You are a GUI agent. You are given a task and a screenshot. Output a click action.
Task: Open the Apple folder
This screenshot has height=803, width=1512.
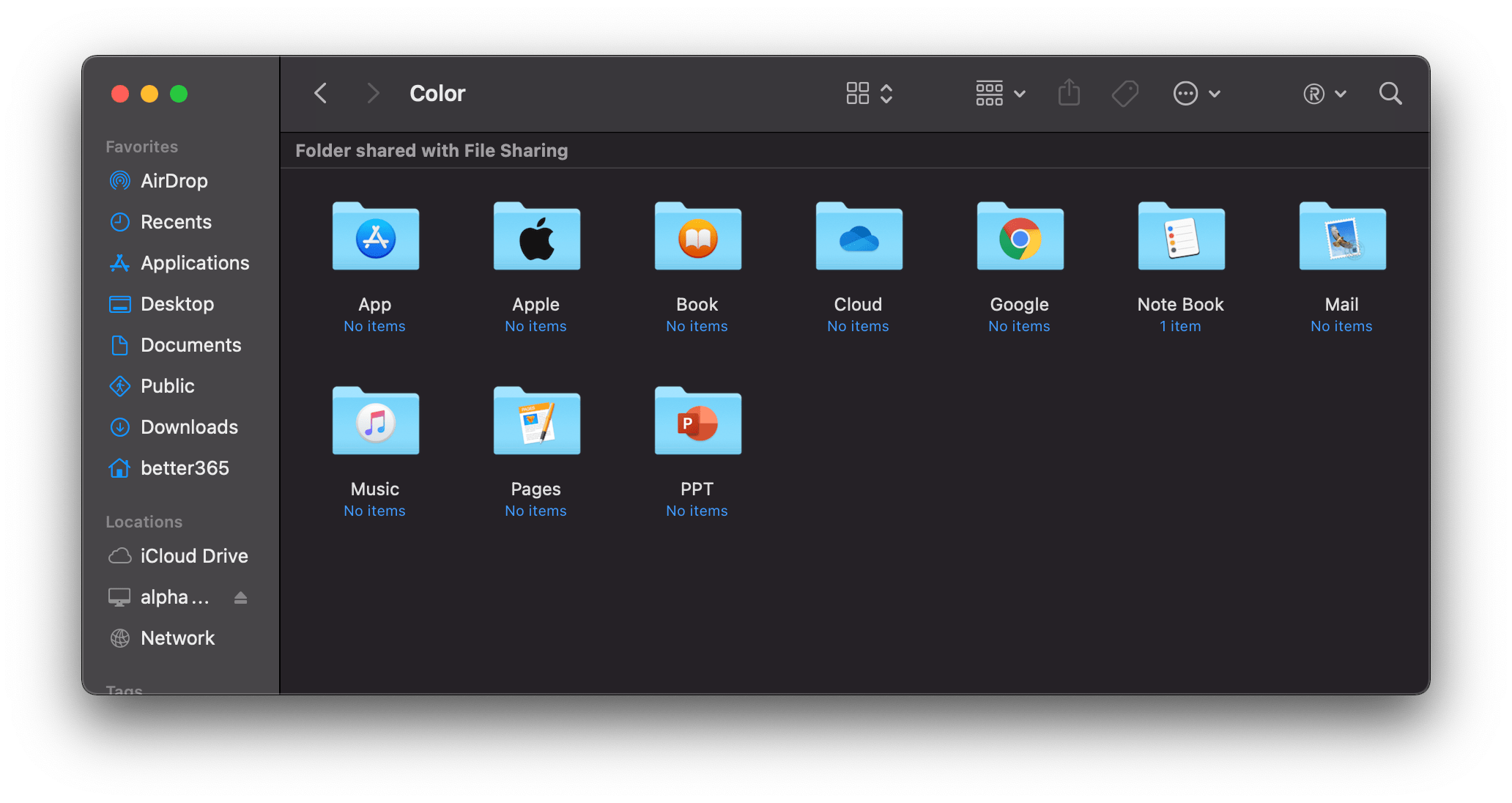tap(536, 236)
